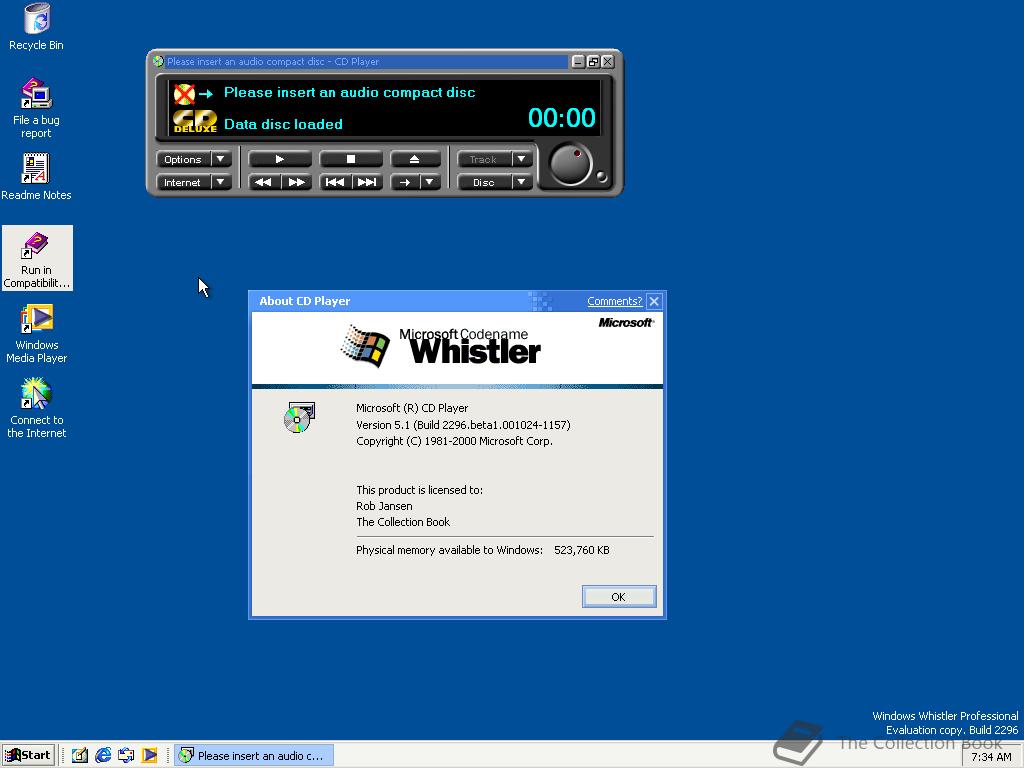Open the Start menu
This screenshot has height=768, width=1024.
29,756
